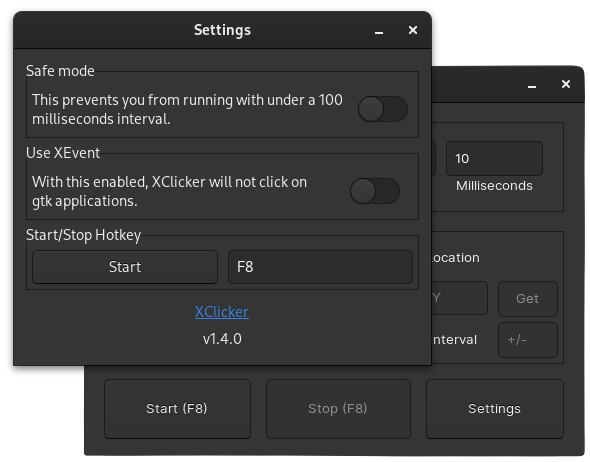
Task: Toggle the Safe mode switch
Action: pos(383,109)
